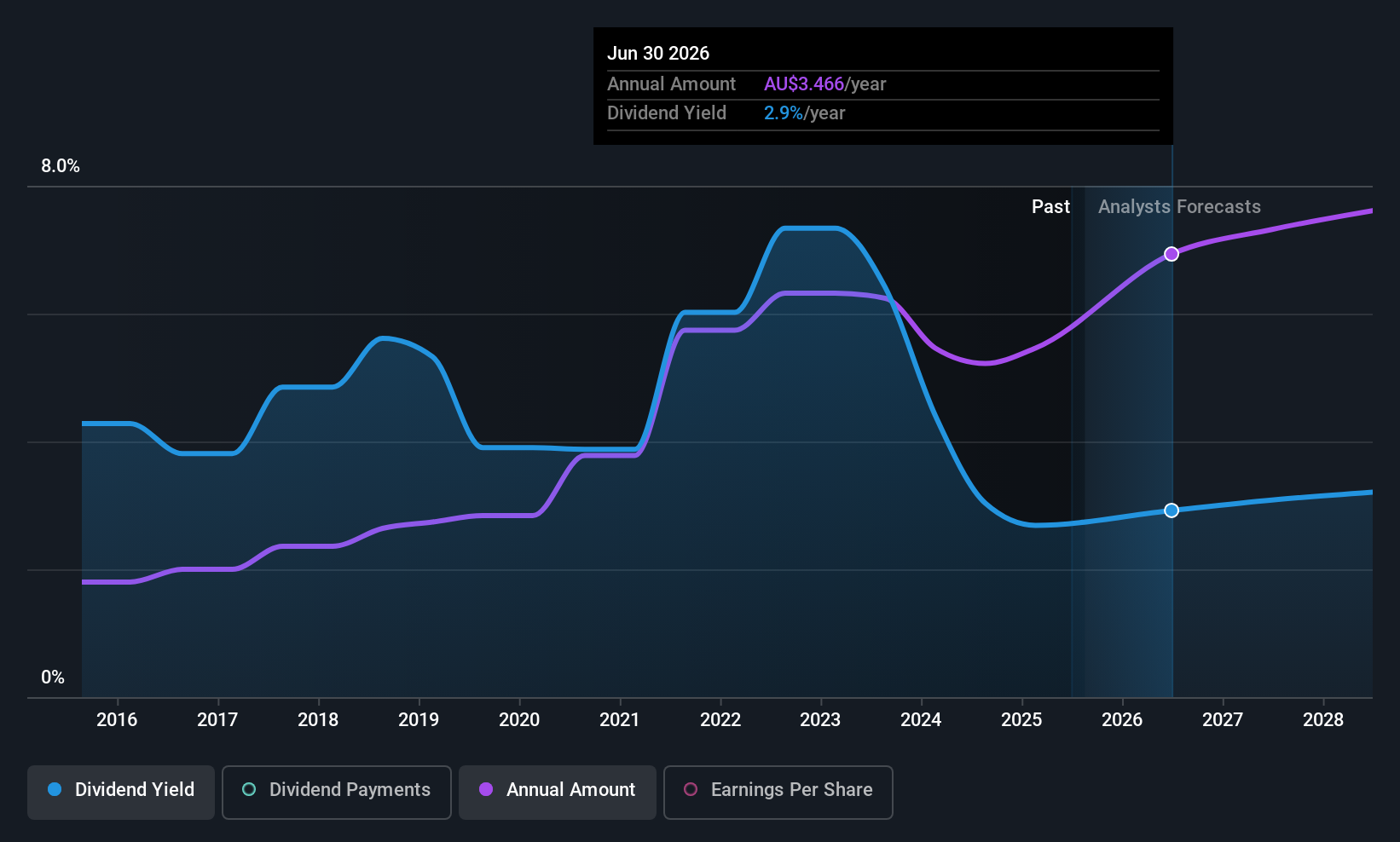This screenshot has height=842, width=1400.
Task: Click the 2028 x-axis label
Action: (1323, 720)
